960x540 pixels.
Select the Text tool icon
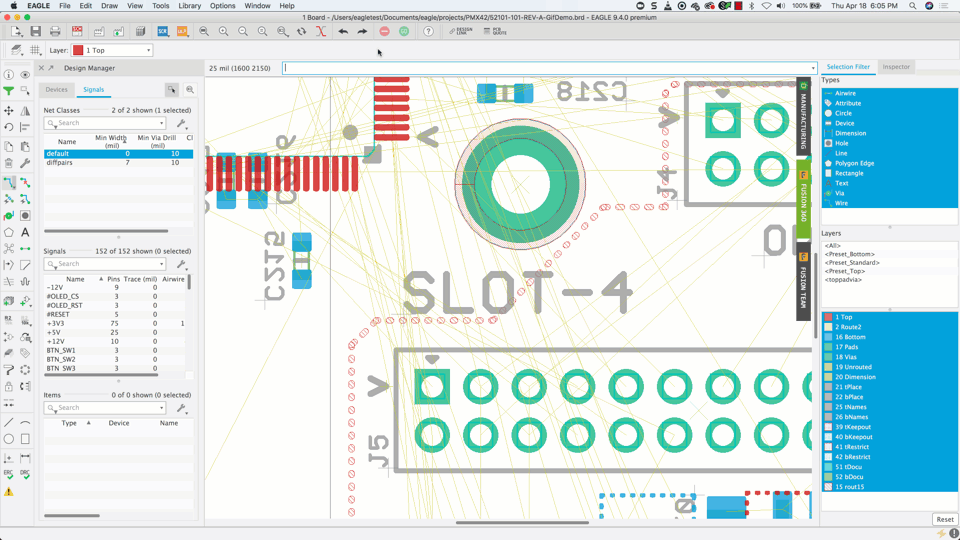point(25,232)
